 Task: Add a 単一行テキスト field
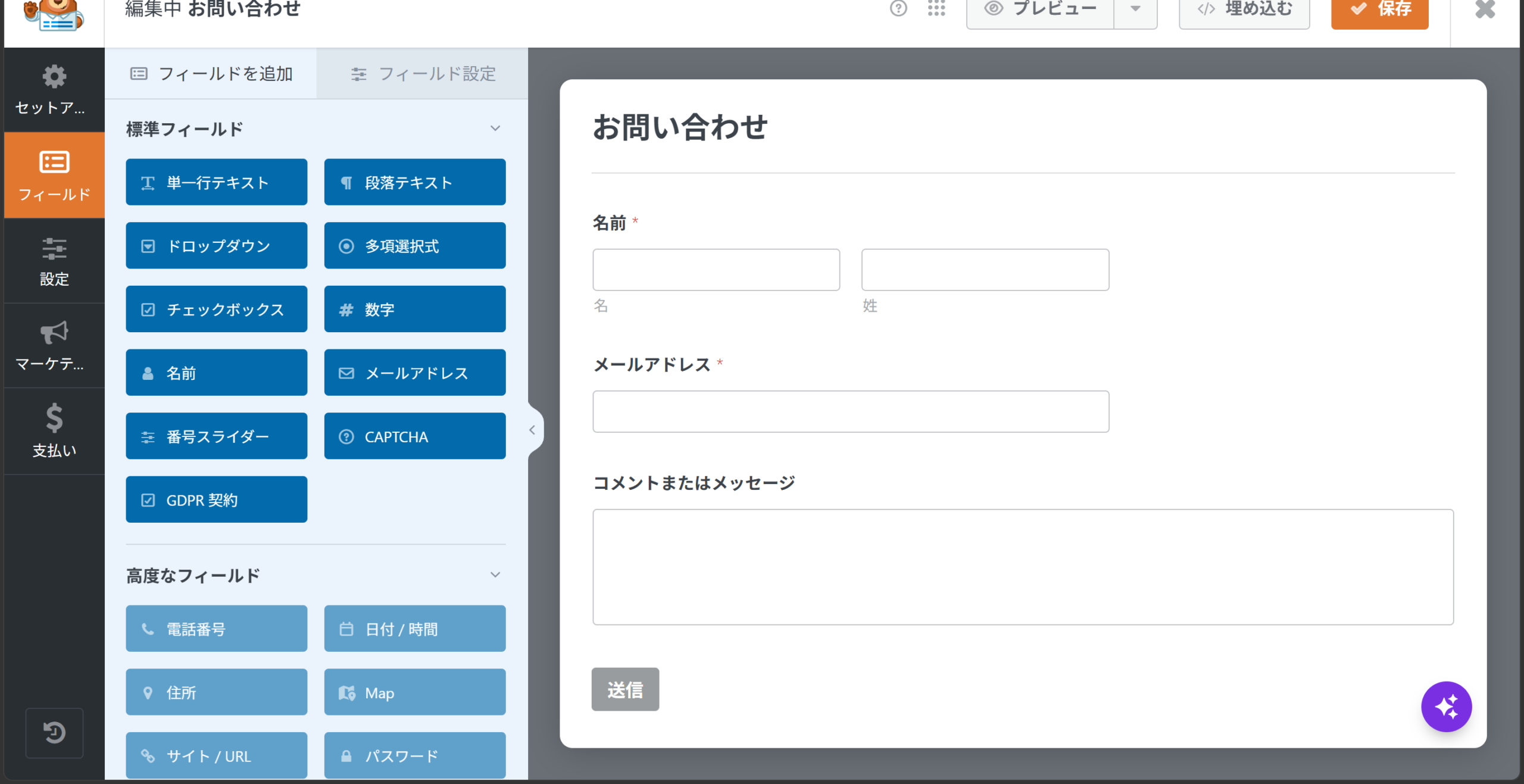point(217,182)
